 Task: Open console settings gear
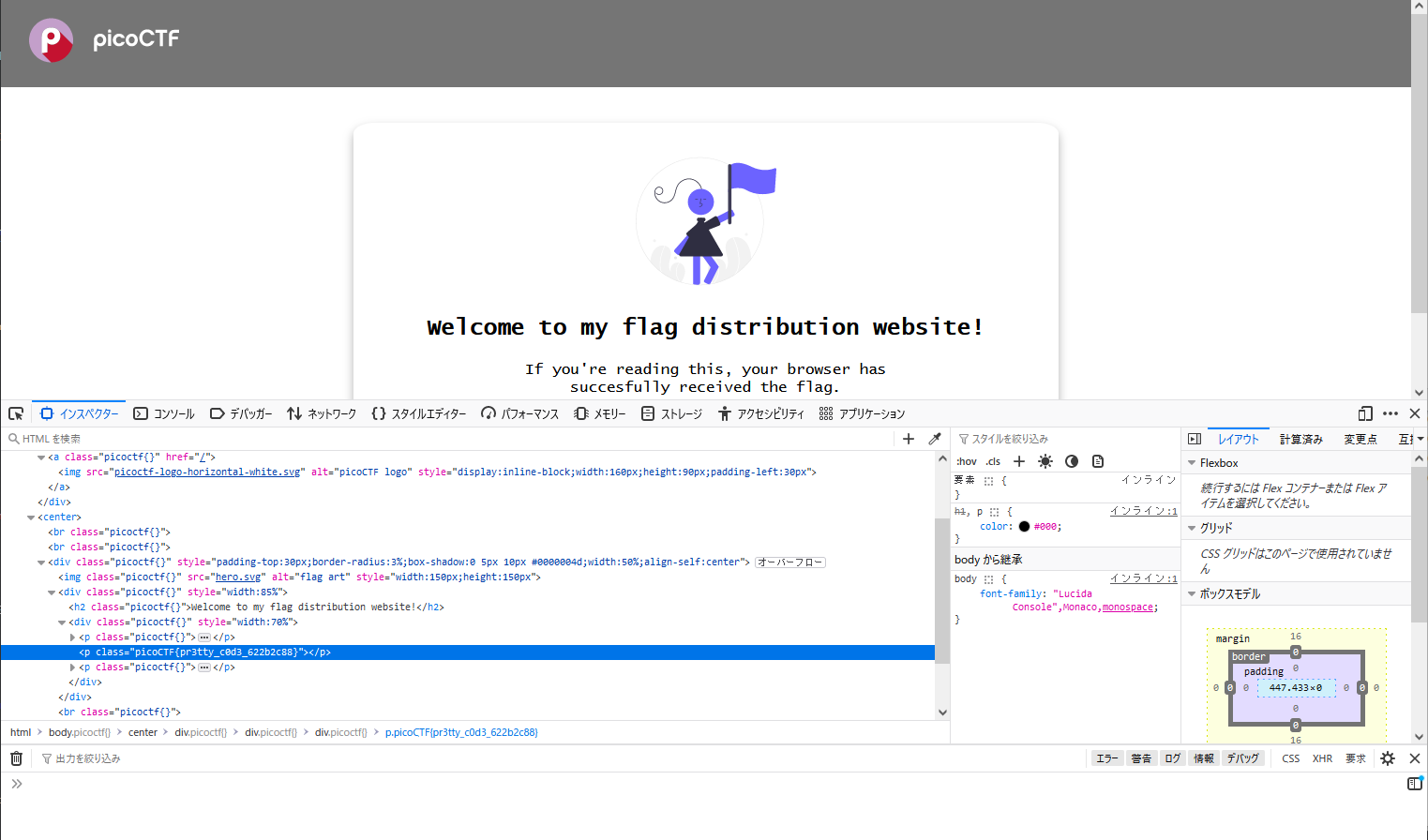coord(1388,758)
